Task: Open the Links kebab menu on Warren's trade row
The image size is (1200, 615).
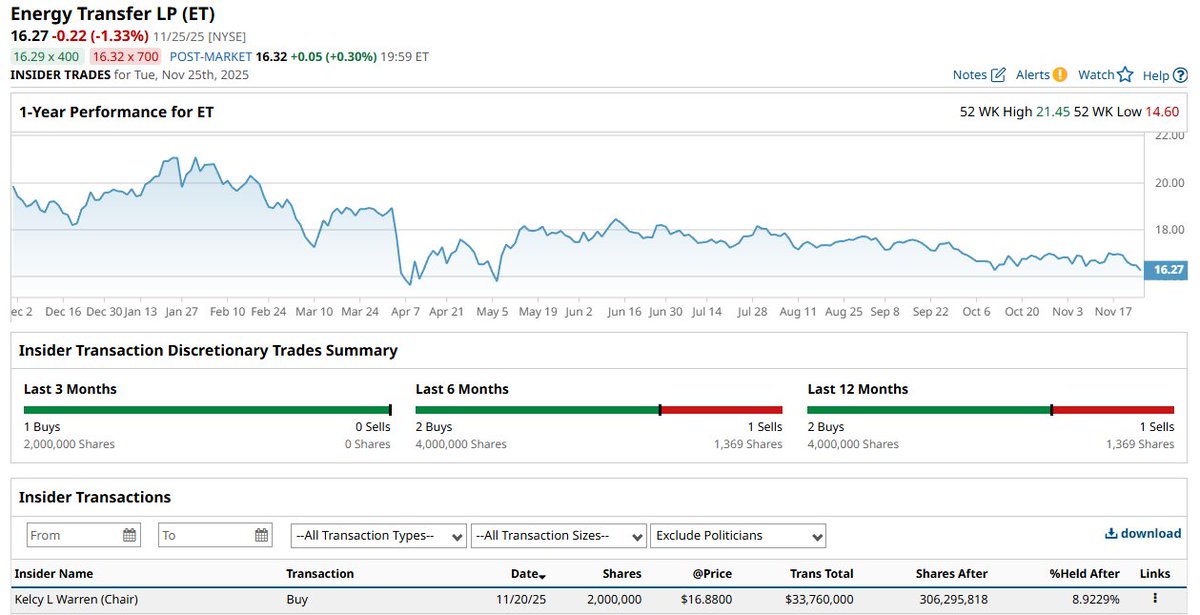Action: pos(1153,598)
